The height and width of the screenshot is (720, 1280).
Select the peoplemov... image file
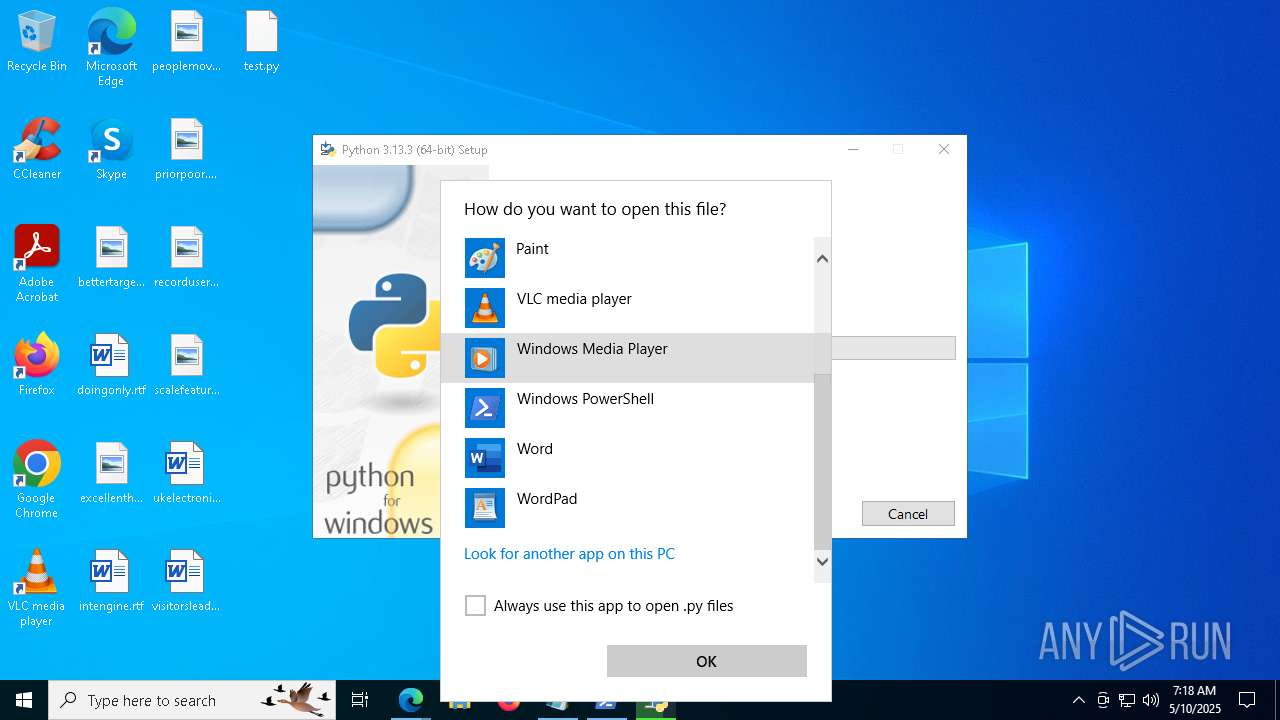coord(186,42)
